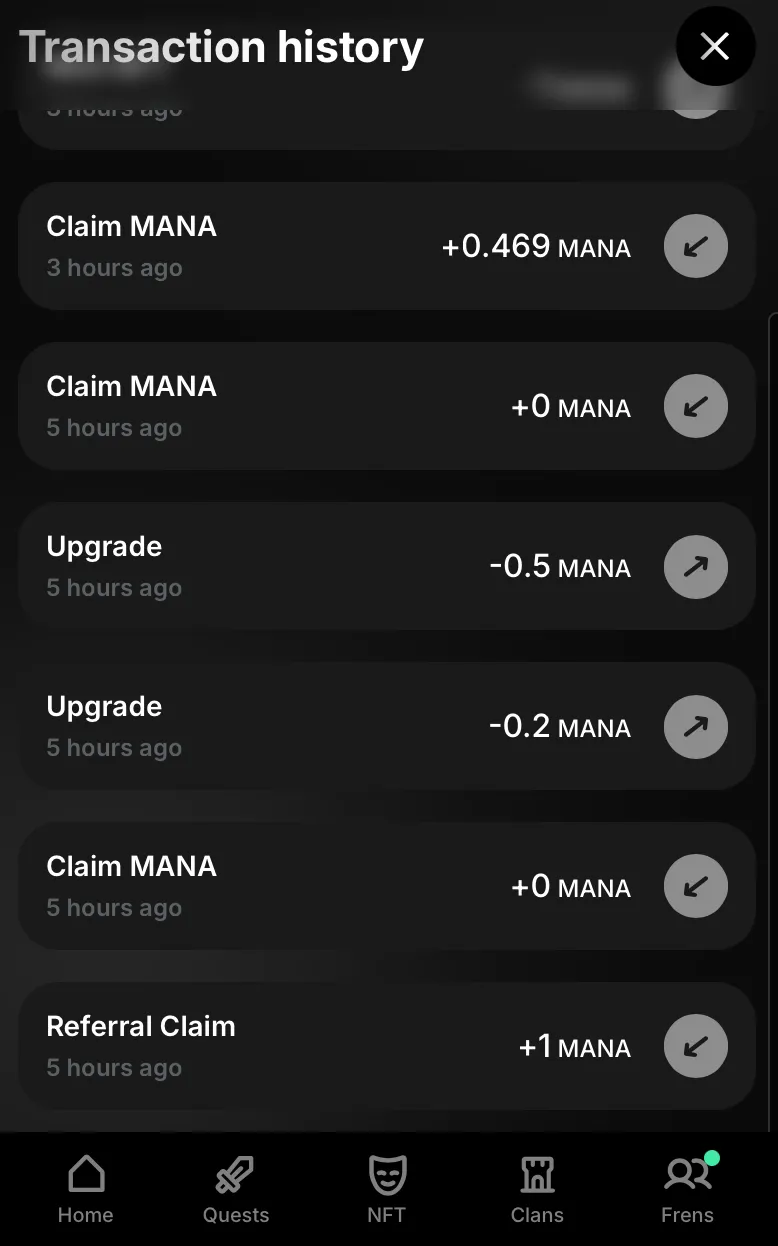Select the Frens people icon with green dot
778x1246 pixels.
click(689, 1173)
